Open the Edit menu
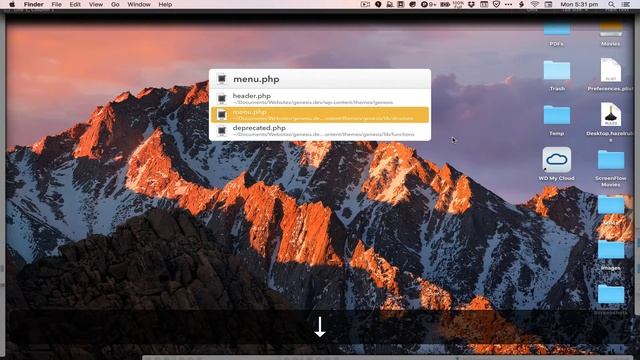 tap(75, 4)
